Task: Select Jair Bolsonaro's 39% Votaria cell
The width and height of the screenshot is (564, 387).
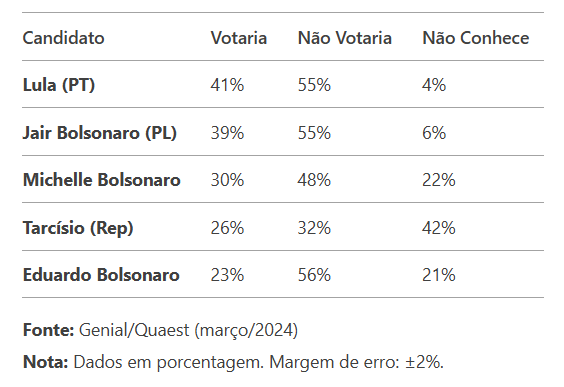Action: [227, 133]
